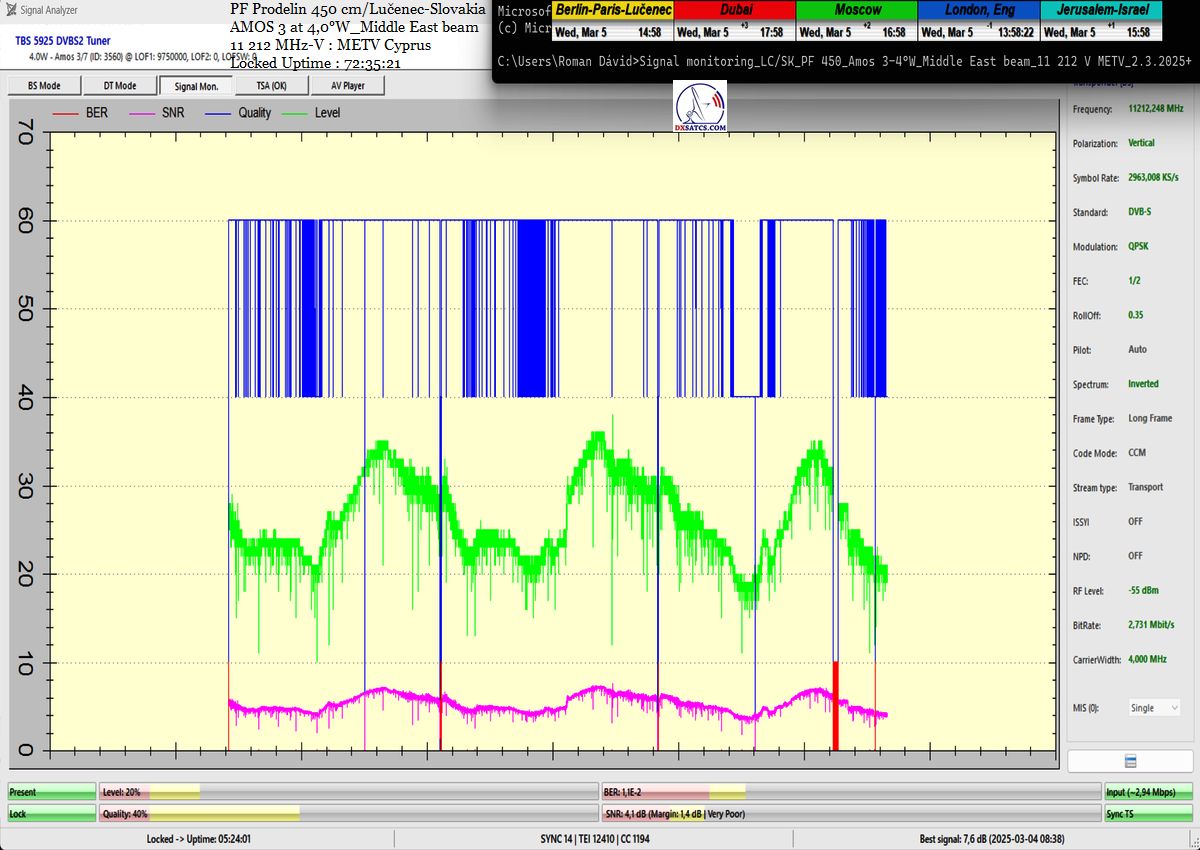This screenshot has height=850, width=1200.
Task: Click the Signal Analyzer app icon
Action: [x=11, y=10]
